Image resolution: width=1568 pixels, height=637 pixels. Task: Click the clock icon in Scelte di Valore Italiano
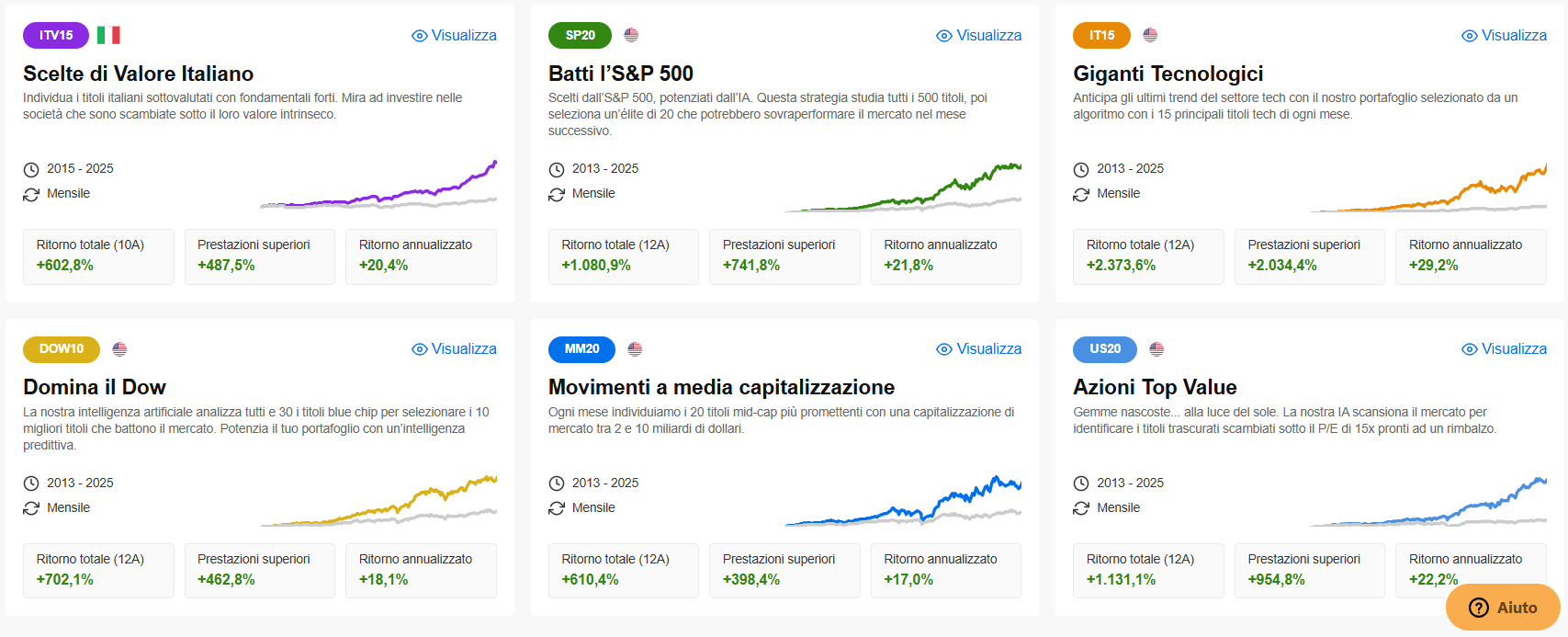point(31,169)
